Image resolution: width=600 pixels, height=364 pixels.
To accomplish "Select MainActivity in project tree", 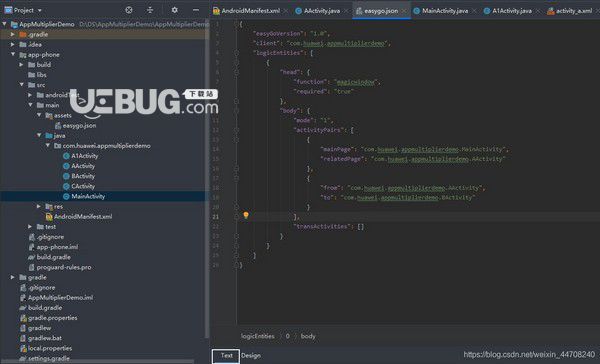I will pos(84,196).
